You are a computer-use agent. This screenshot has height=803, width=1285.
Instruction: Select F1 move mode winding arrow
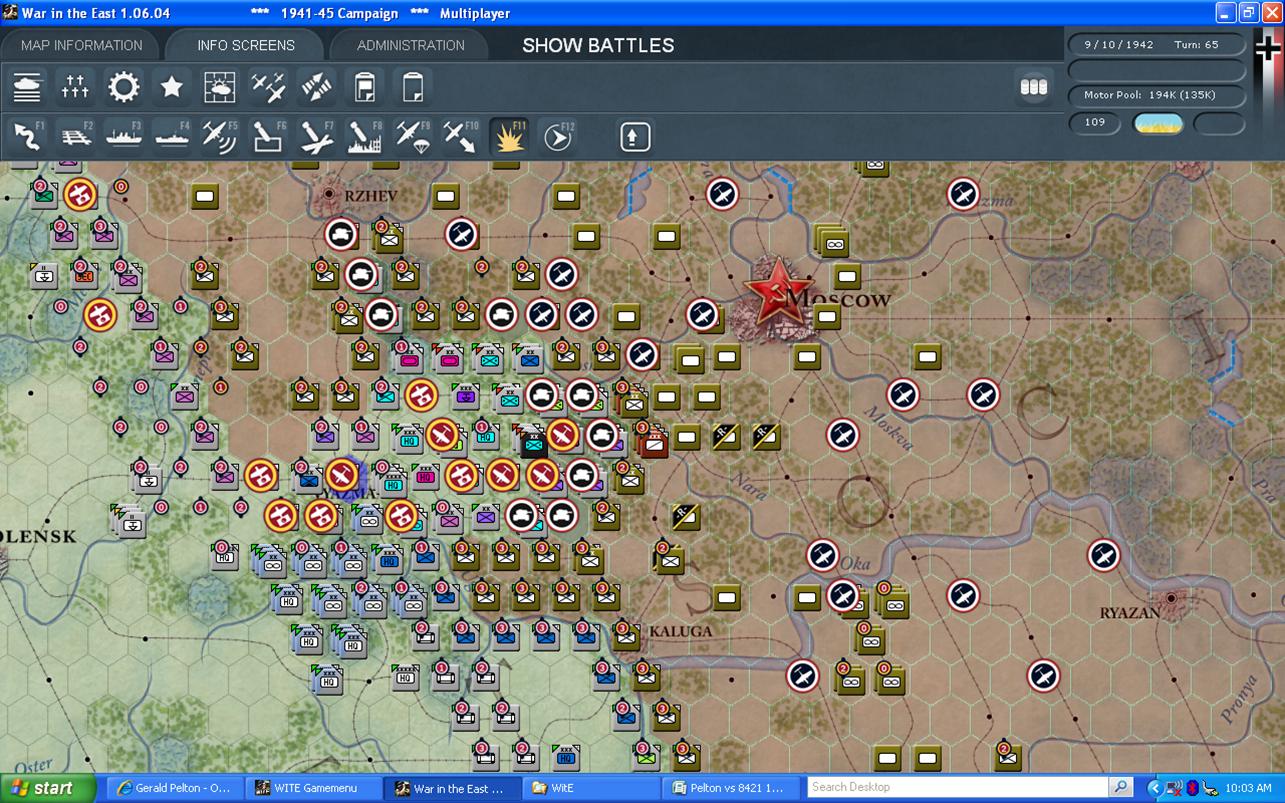pos(27,135)
